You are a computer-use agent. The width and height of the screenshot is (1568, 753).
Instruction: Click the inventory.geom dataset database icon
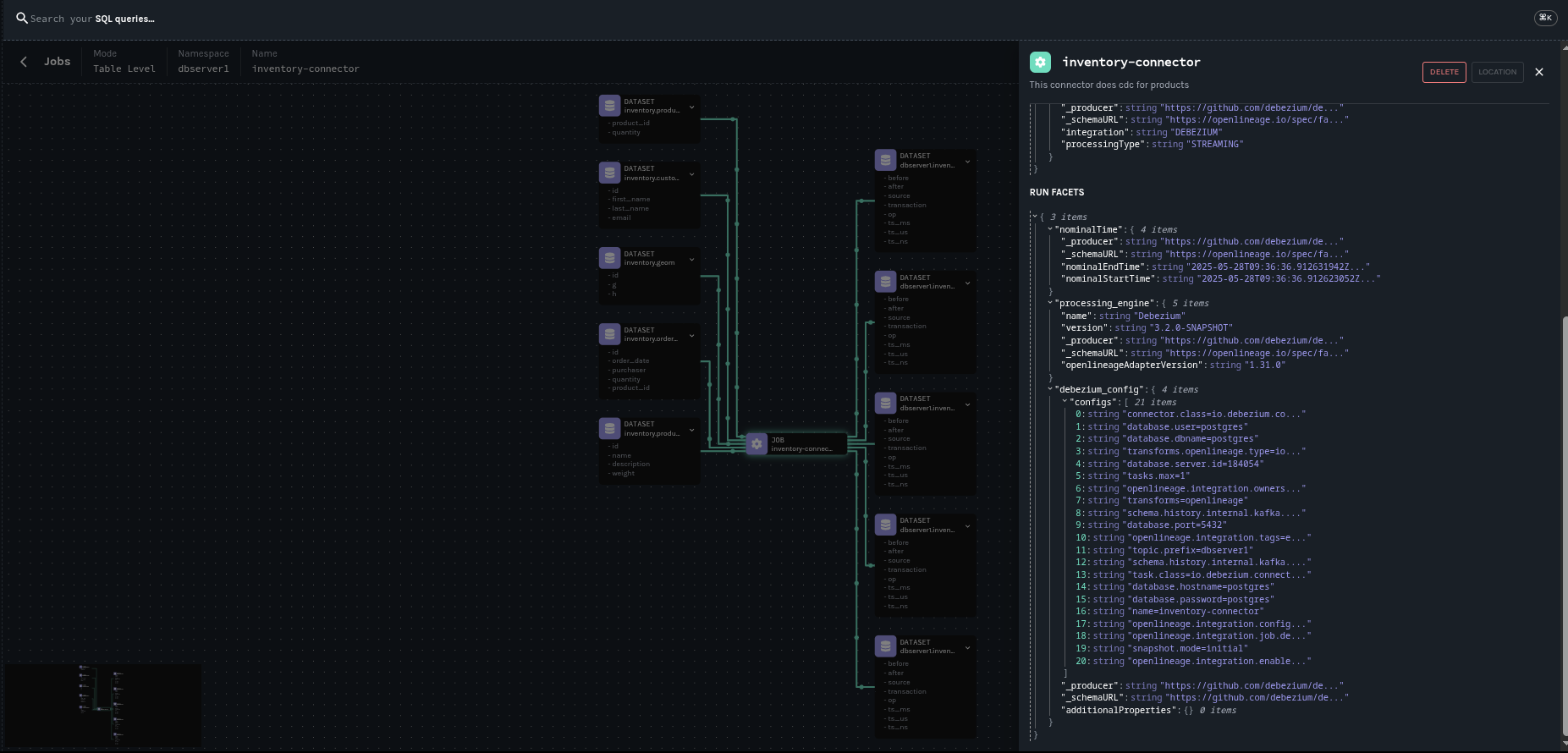point(609,258)
